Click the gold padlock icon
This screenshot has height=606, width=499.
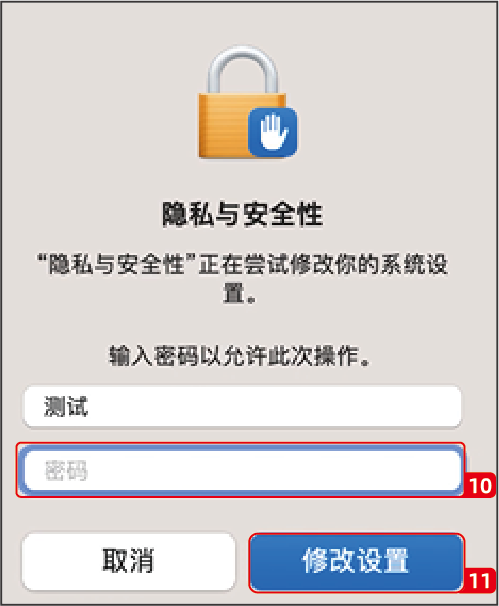(247, 102)
